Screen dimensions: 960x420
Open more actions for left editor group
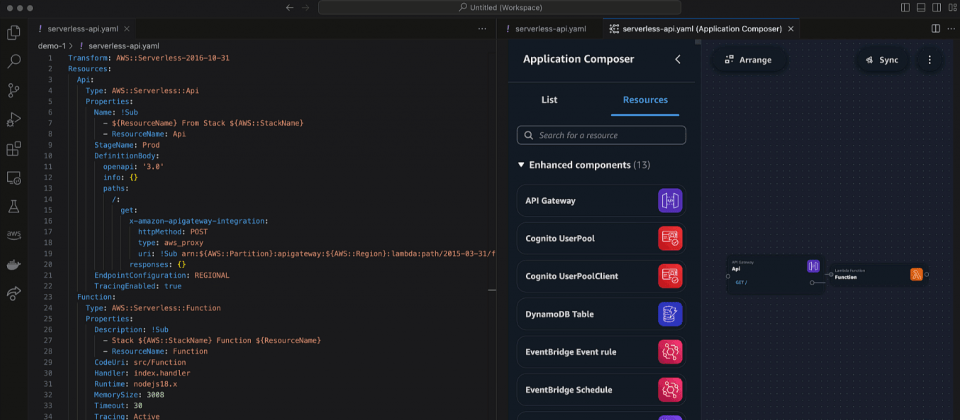(x=482, y=29)
